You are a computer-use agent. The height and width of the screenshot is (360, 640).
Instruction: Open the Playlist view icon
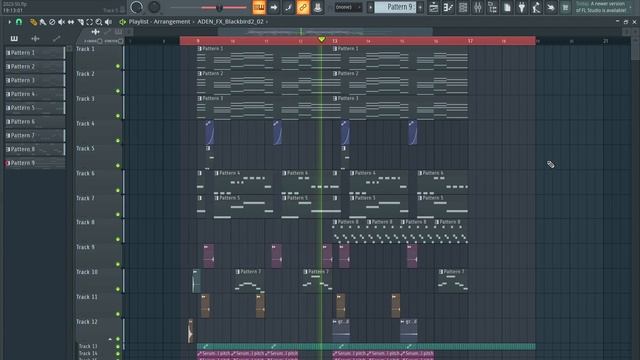433,7
